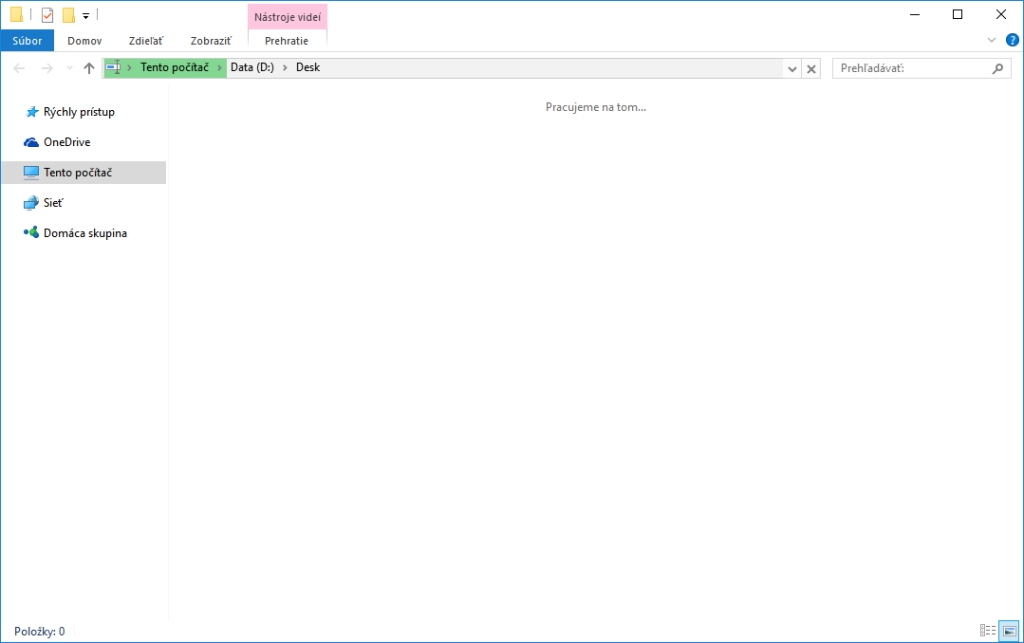Viewport: 1024px width, 643px height.
Task: Switch to details view in status bar
Action: tap(987, 631)
